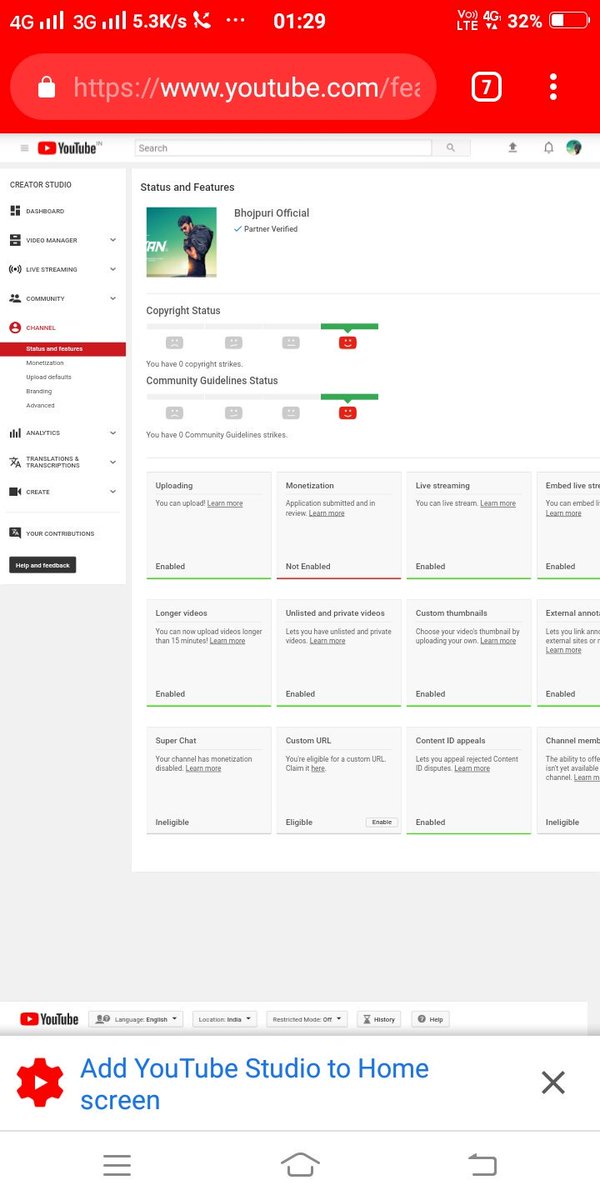The image size is (600, 1200).
Task: Open the notifications bell
Action: 548,147
